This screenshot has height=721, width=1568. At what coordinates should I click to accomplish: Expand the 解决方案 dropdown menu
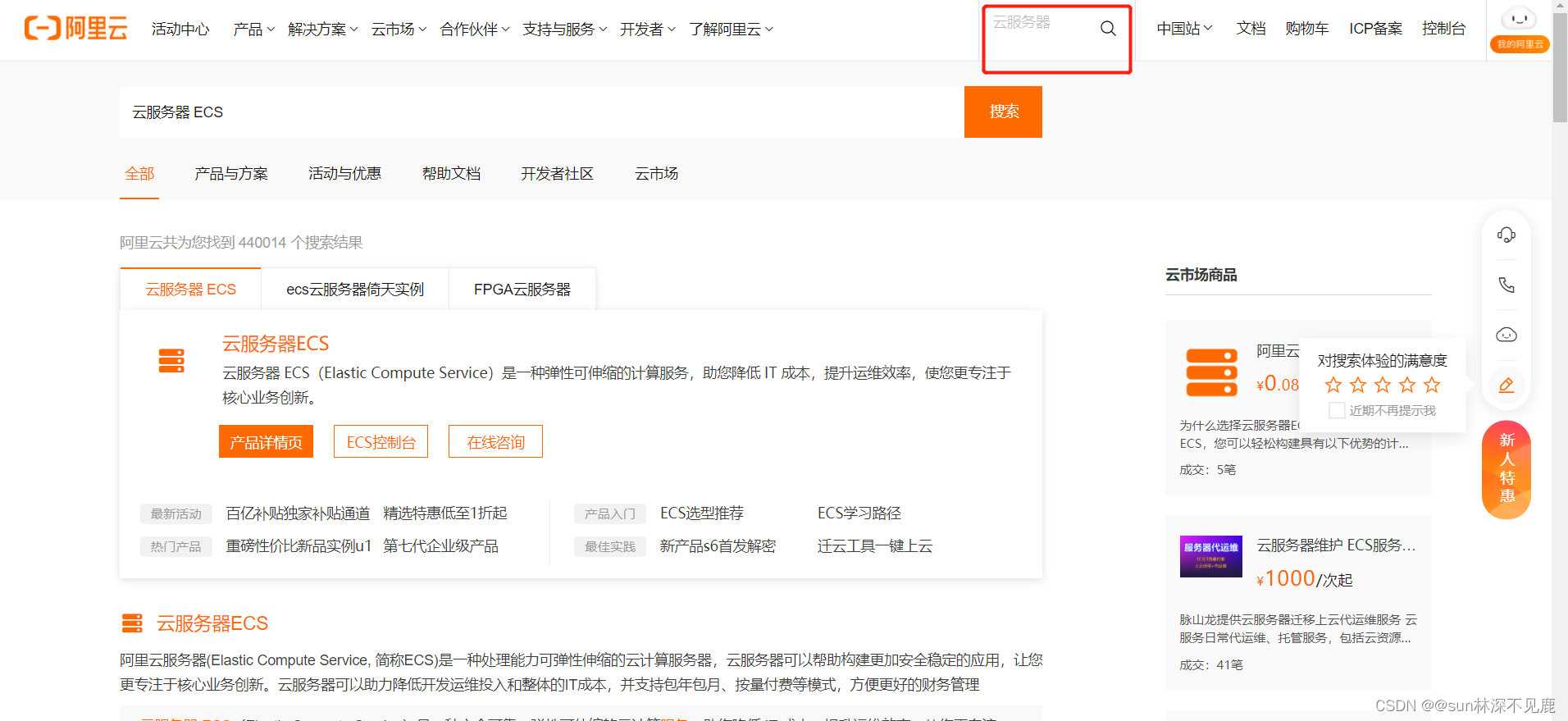coord(323,30)
